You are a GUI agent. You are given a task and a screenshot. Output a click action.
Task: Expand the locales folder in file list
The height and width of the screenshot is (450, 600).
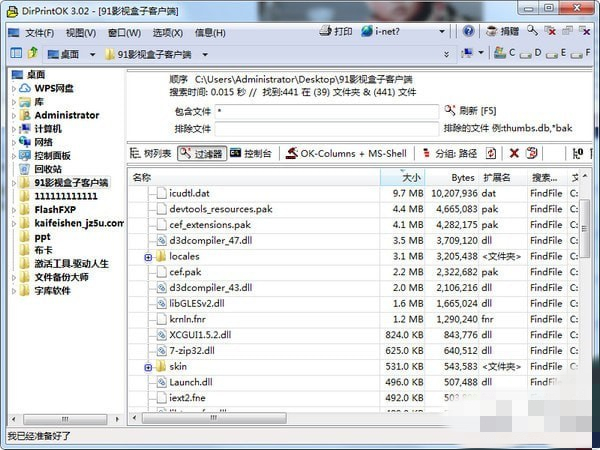click(148, 257)
